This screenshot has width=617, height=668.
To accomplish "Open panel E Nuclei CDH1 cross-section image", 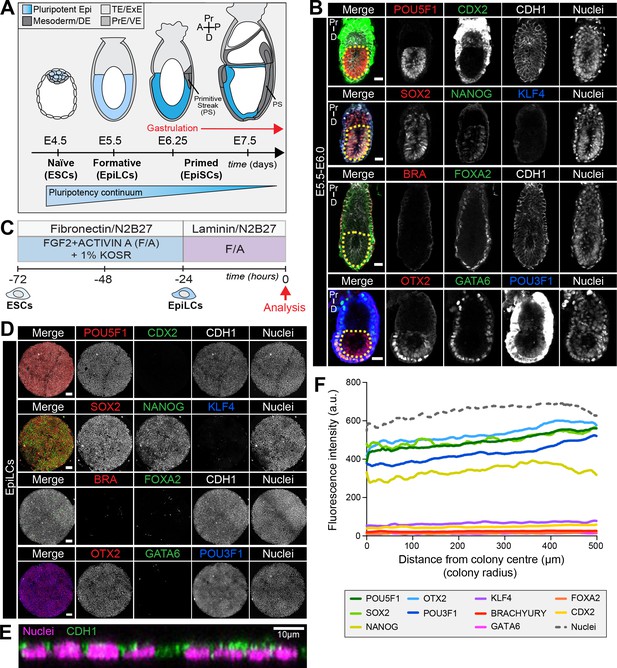I will click(x=162, y=646).
